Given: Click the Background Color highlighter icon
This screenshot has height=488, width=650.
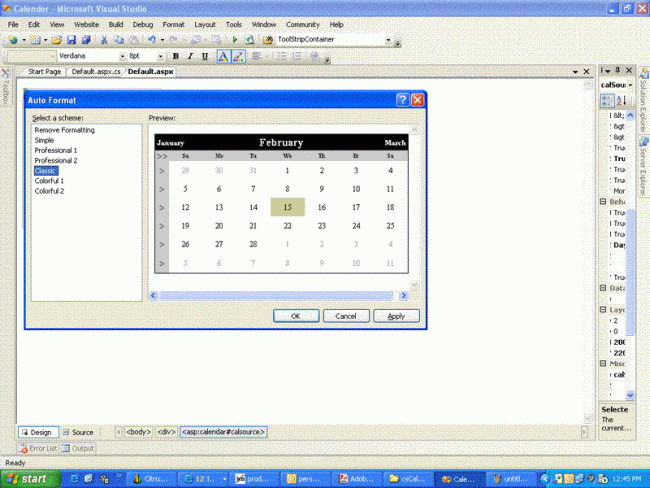Looking at the screenshot, I should click(x=238, y=56).
